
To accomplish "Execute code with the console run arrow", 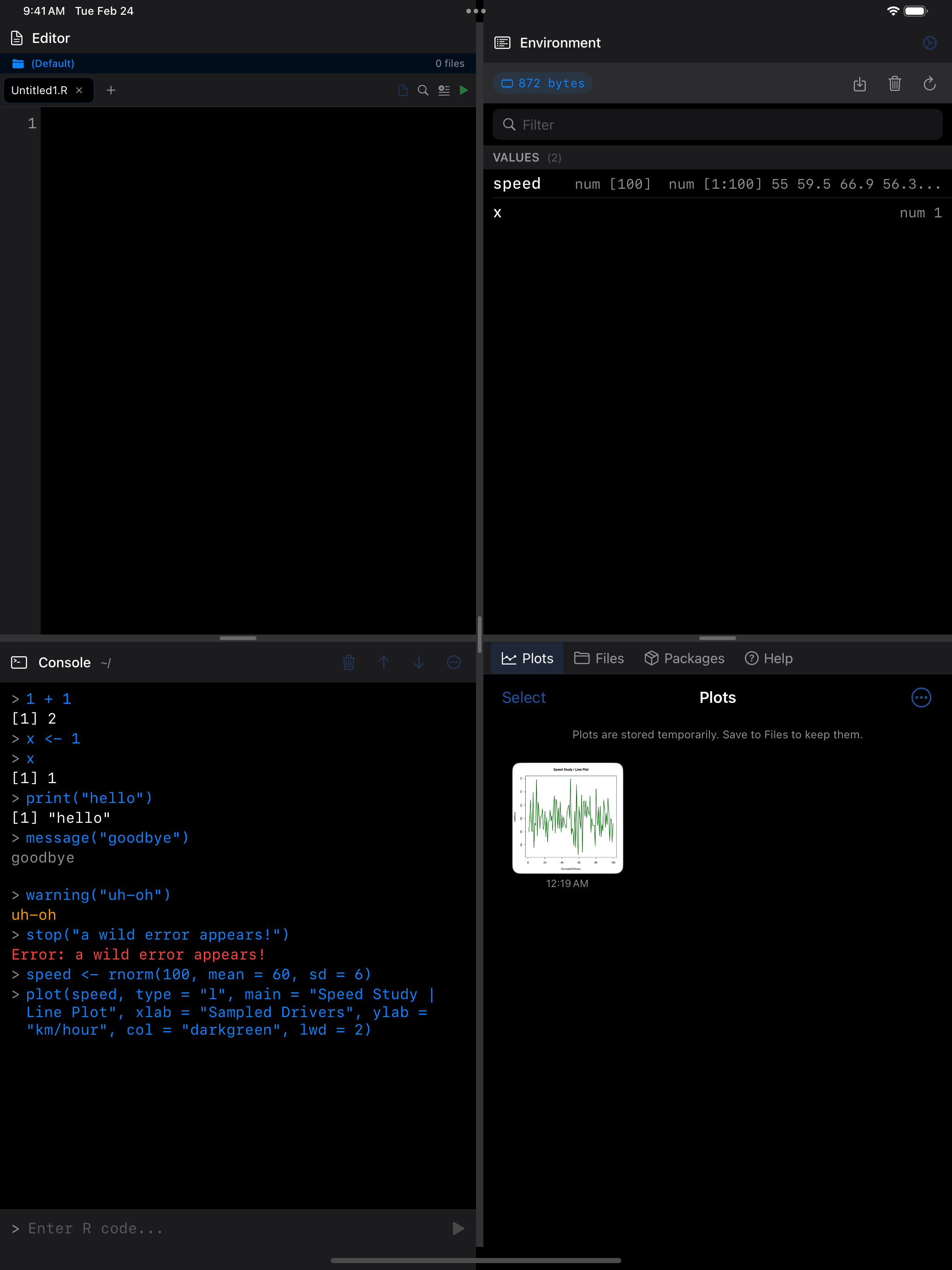I will [458, 1228].
